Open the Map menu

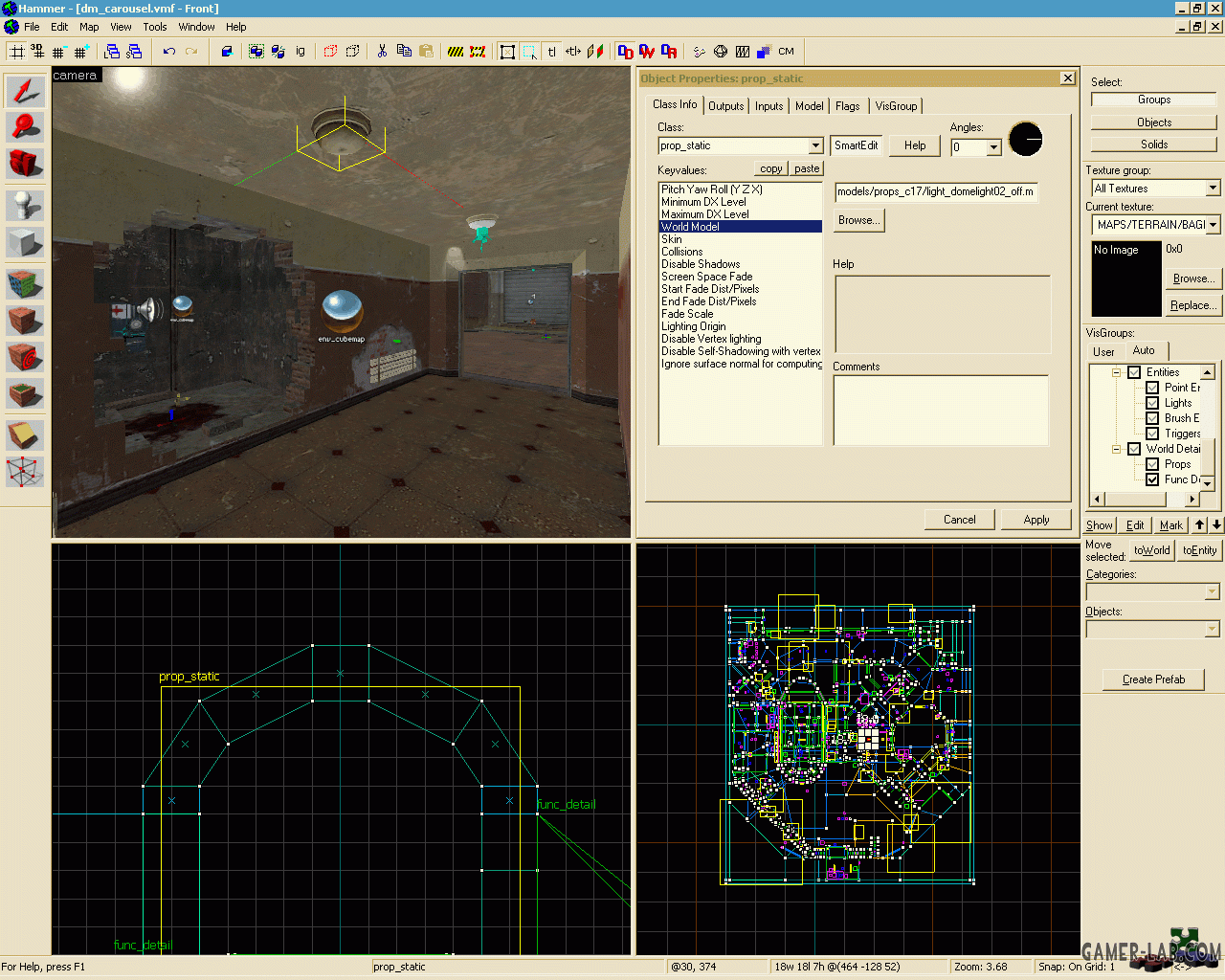coord(89,27)
